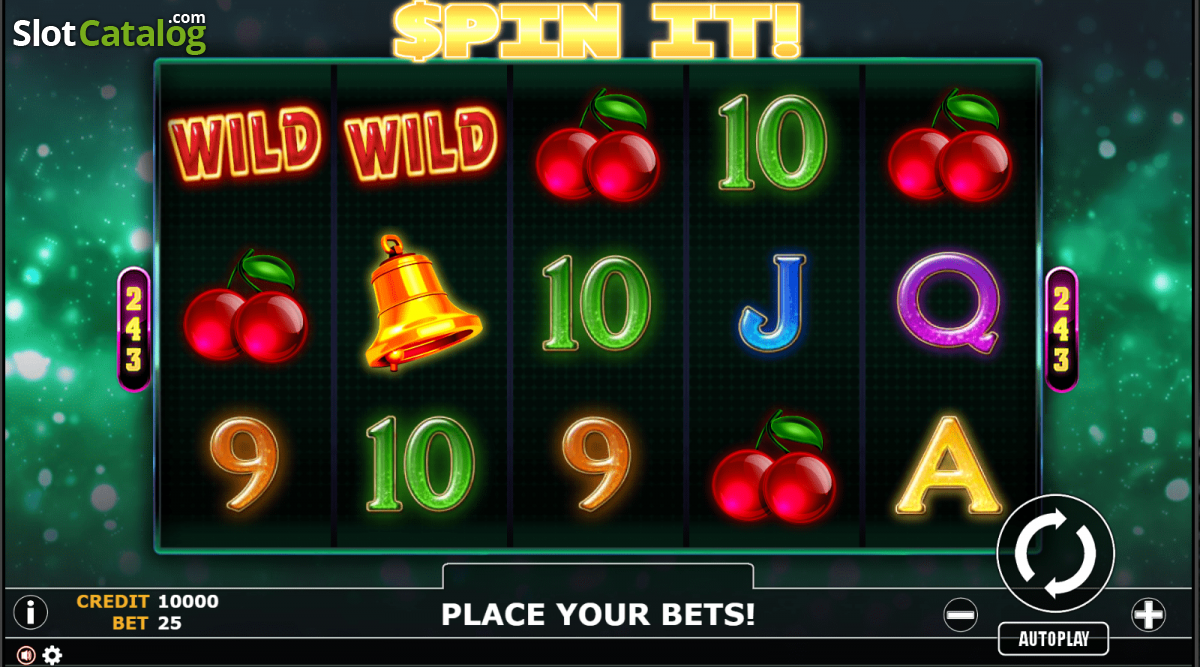
Task: Click the Credit 10000 display
Action: click(148, 601)
